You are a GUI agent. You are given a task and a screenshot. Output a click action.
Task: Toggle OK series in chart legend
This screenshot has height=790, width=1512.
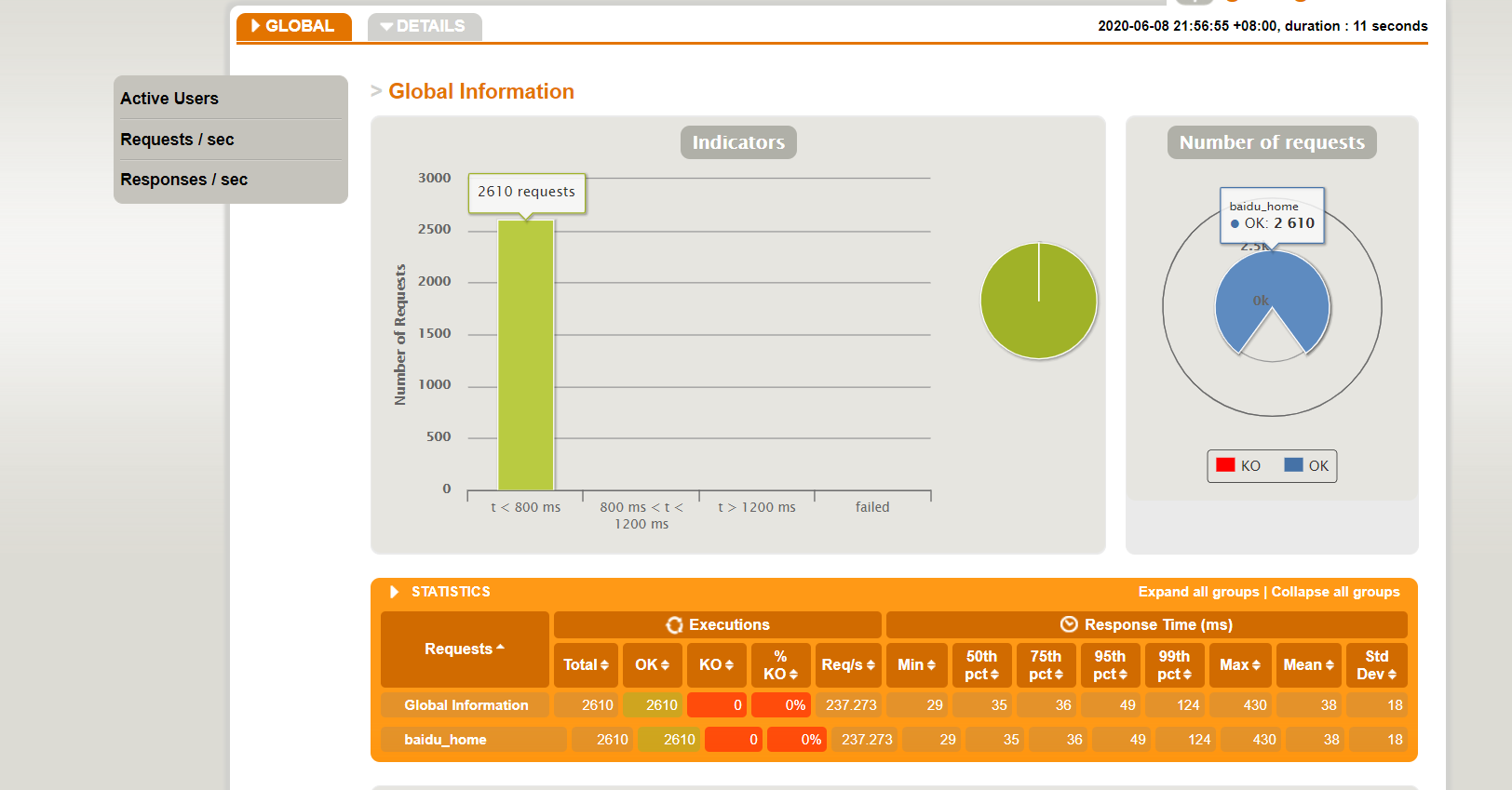pyautogui.click(x=1306, y=466)
